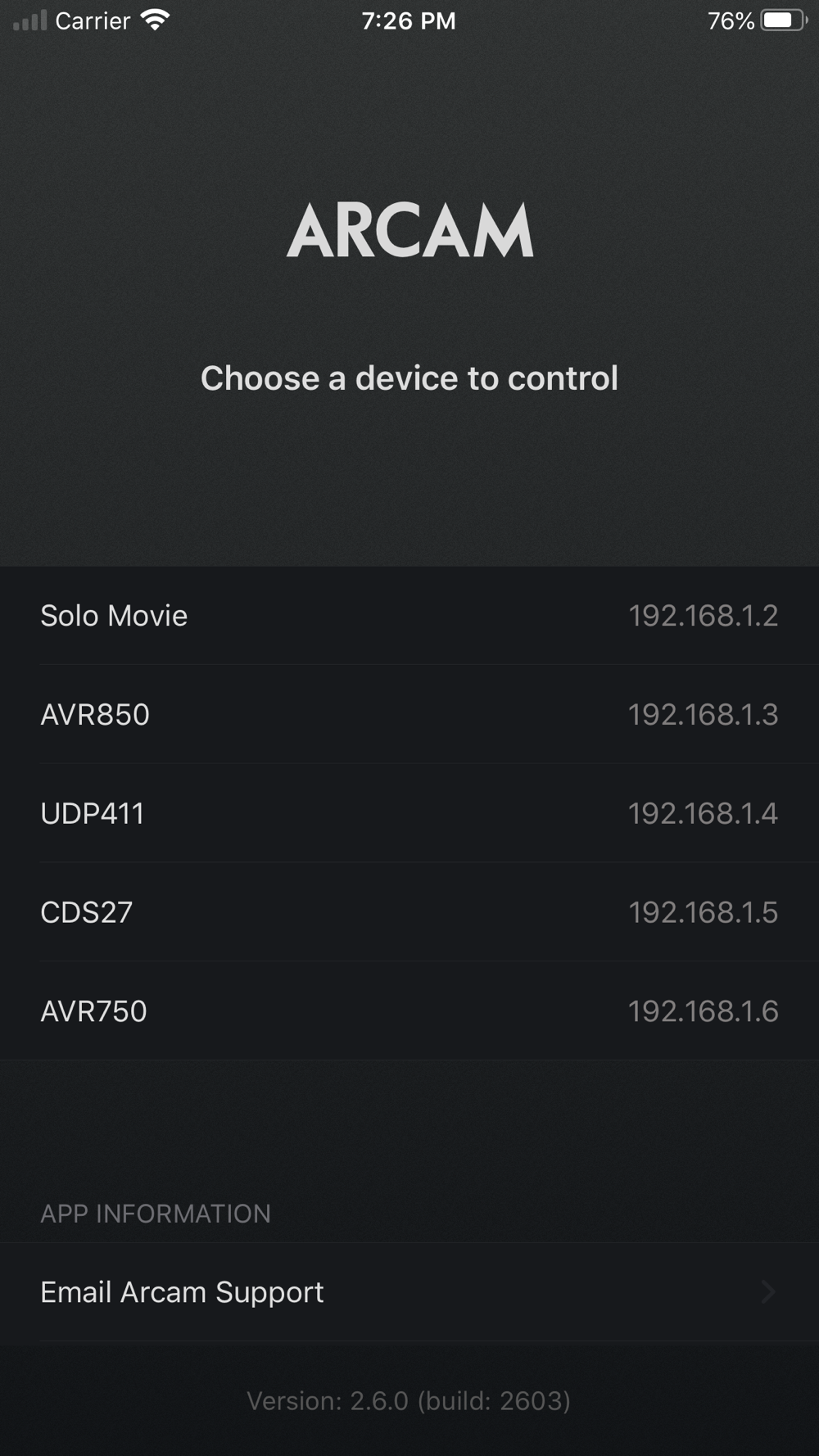The width and height of the screenshot is (819, 1456).
Task: Tap the IP address 192.168.1.2
Action: click(x=703, y=616)
